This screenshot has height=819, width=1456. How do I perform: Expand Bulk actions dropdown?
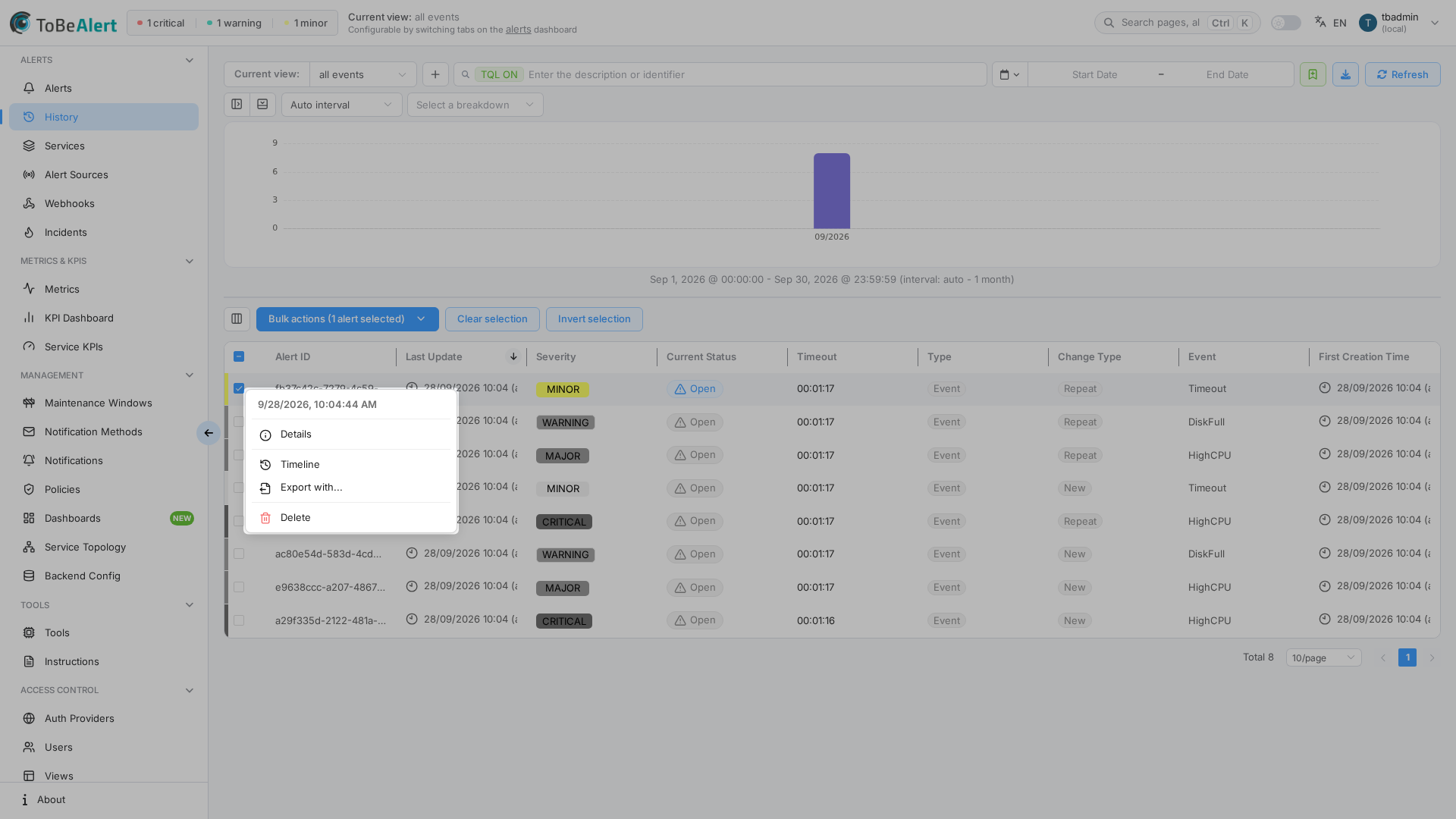point(347,319)
